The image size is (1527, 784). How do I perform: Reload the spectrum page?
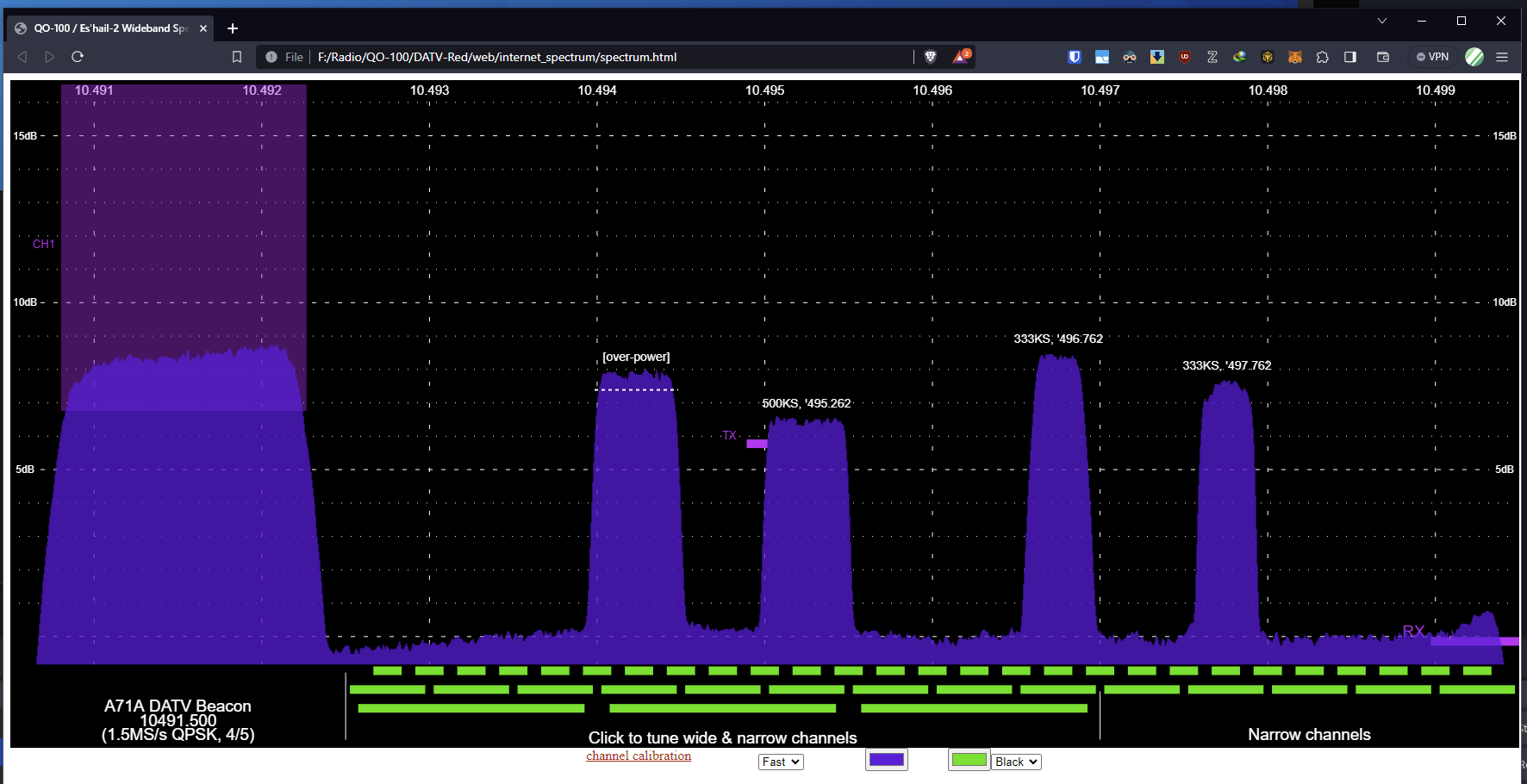tap(78, 57)
